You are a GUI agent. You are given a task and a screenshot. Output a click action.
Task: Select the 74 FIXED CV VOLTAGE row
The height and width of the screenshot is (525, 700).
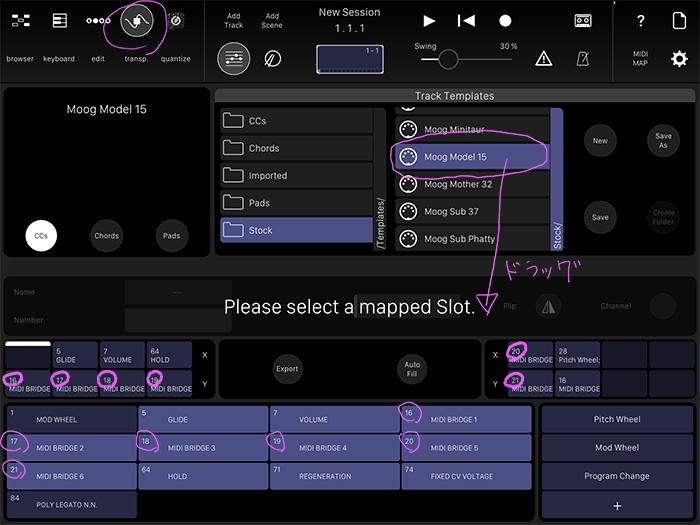tap(466, 476)
